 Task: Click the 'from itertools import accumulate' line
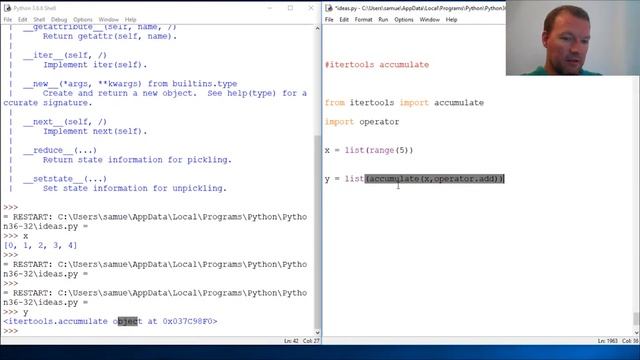click(x=404, y=102)
